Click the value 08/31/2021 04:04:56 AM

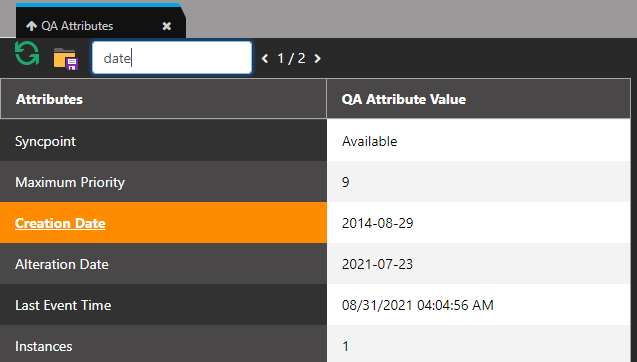479,305
